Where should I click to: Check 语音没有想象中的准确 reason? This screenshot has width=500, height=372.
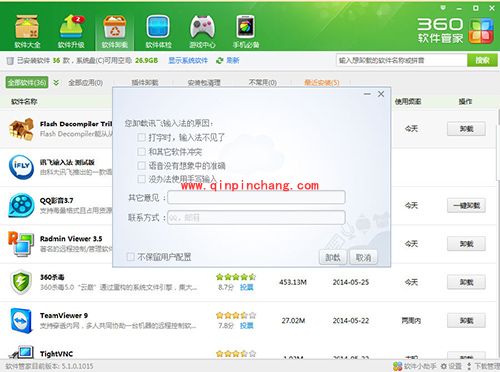coord(141,166)
